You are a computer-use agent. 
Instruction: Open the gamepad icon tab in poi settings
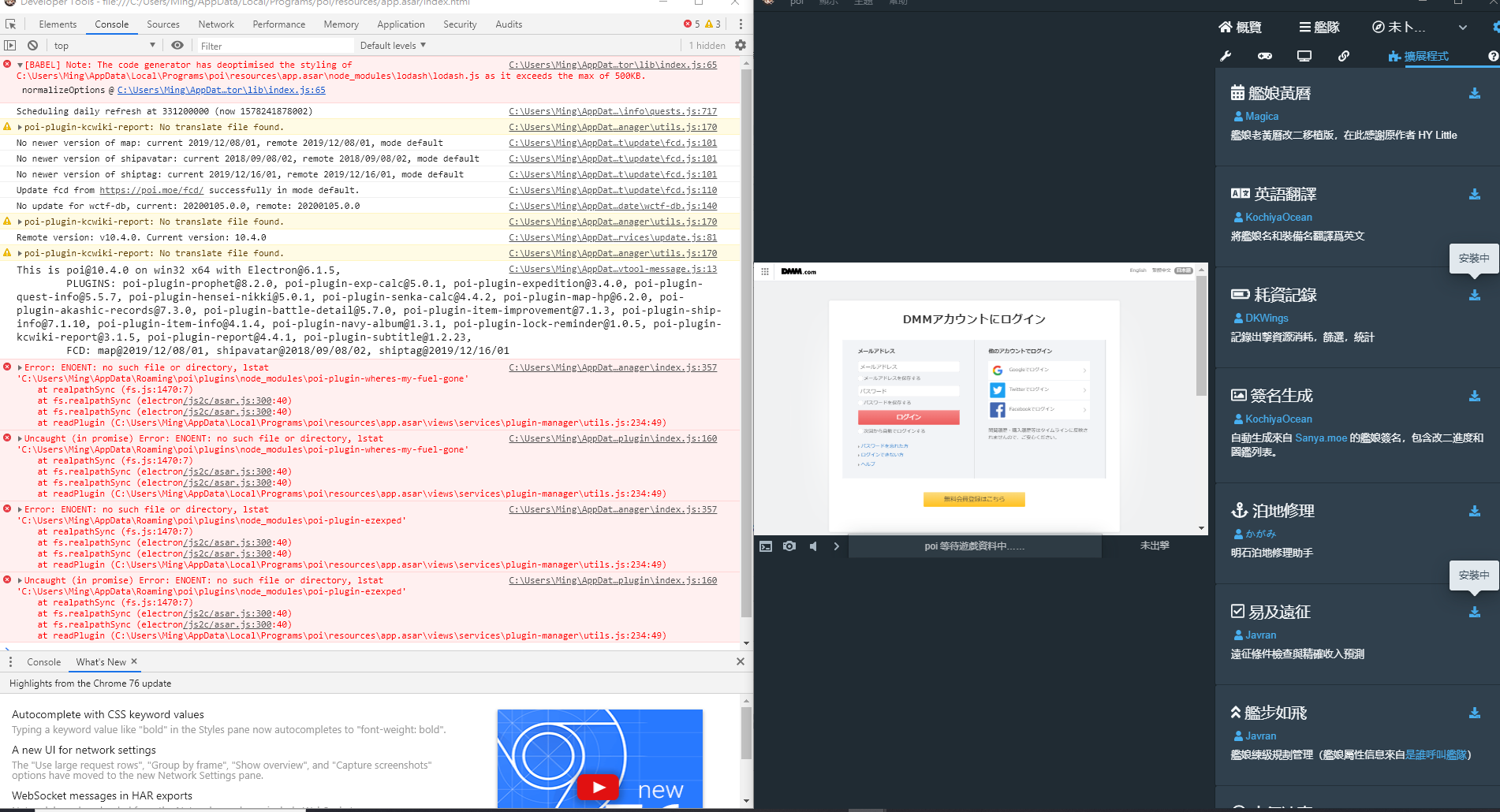pos(1265,56)
